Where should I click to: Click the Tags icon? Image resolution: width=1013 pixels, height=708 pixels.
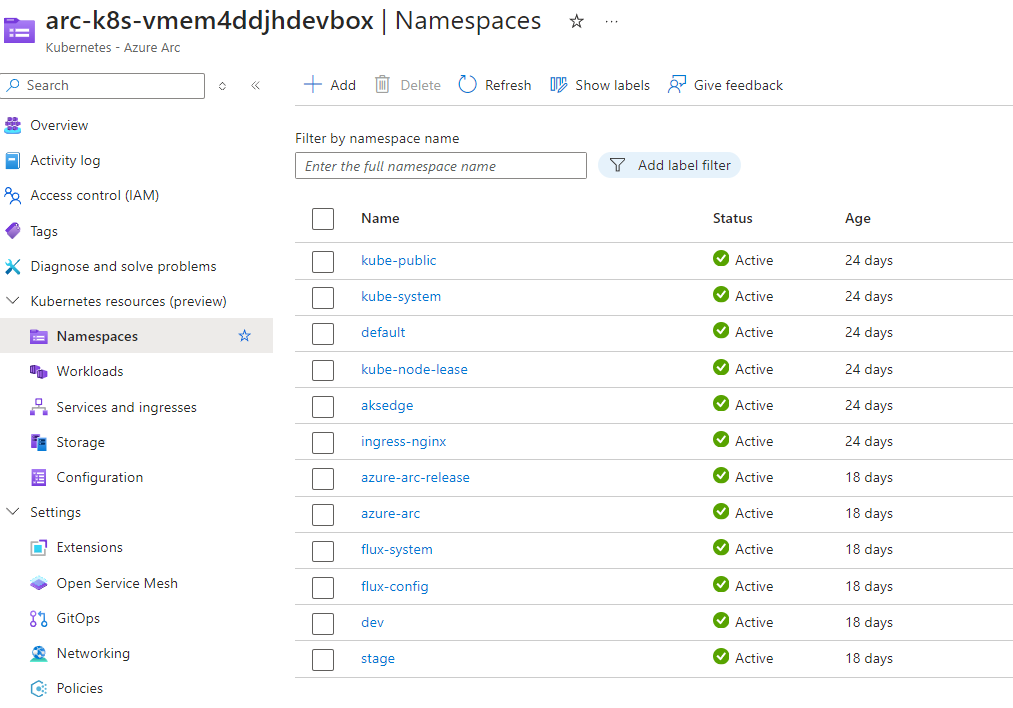13,231
